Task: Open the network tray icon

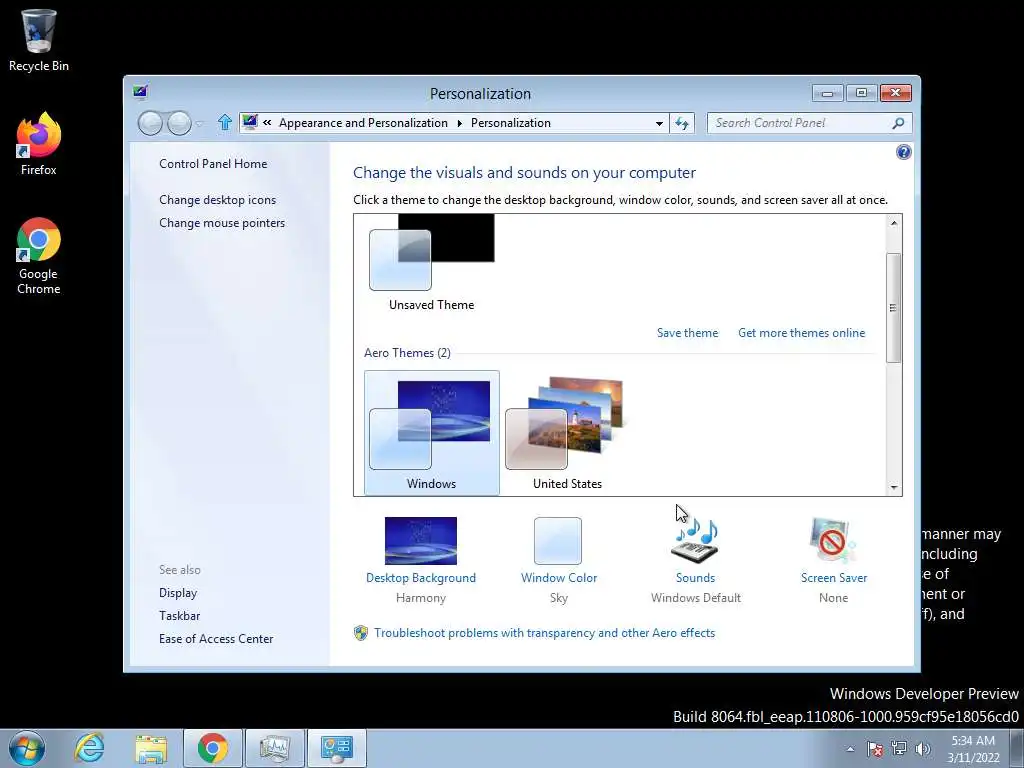Action: [x=899, y=749]
